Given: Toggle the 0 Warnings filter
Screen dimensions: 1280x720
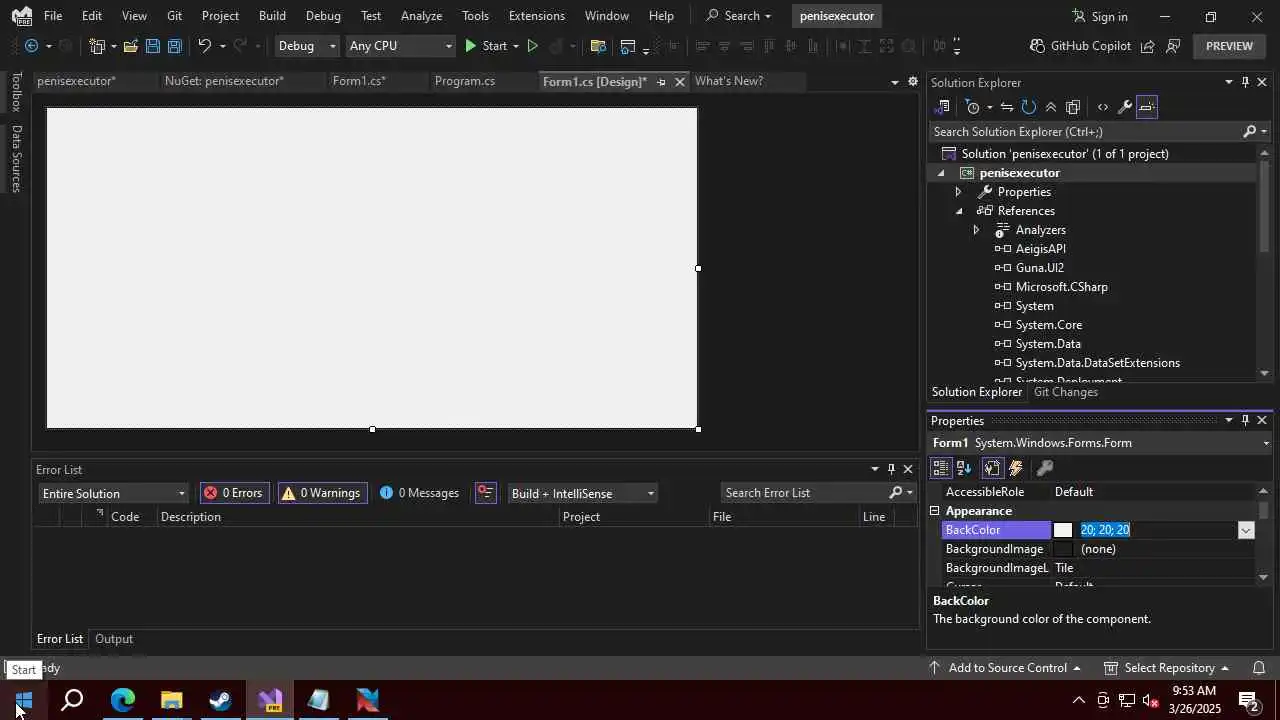Looking at the screenshot, I should pyautogui.click(x=321, y=493).
